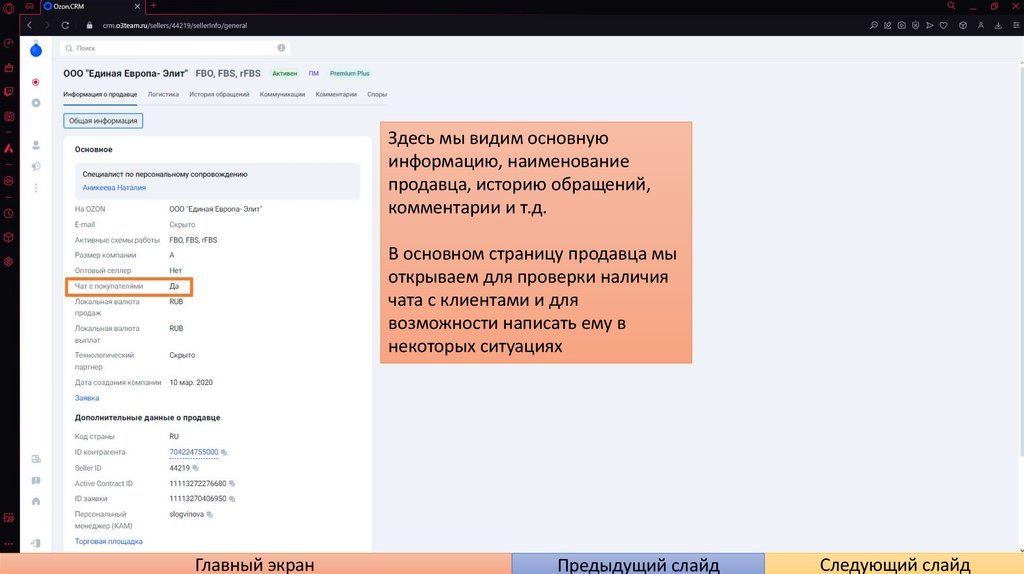Copy ID заявки value with copy icon
This screenshot has height=574, width=1024.
(232, 499)
